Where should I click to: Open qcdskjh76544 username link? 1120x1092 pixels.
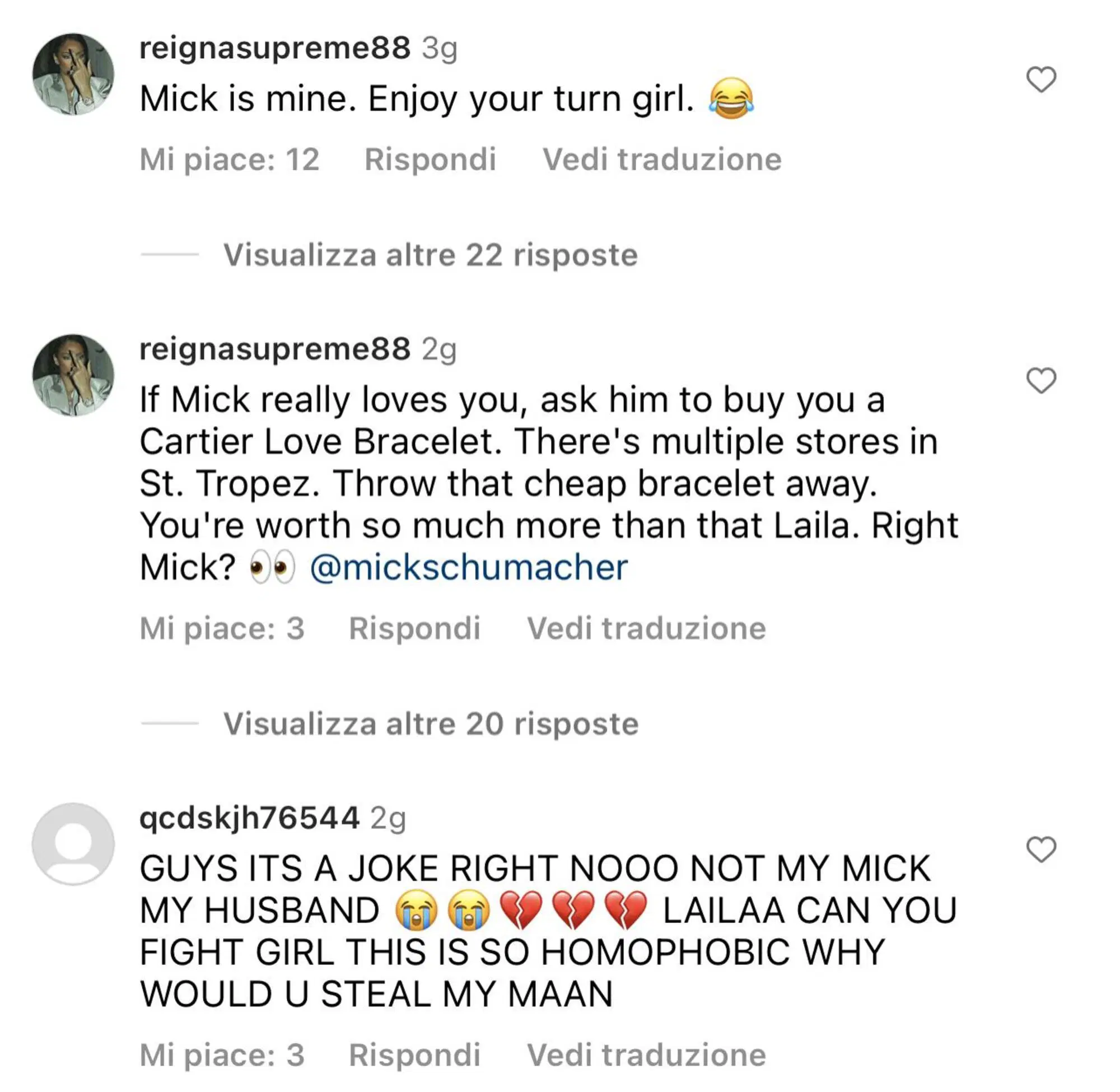[x=249, y=817]
